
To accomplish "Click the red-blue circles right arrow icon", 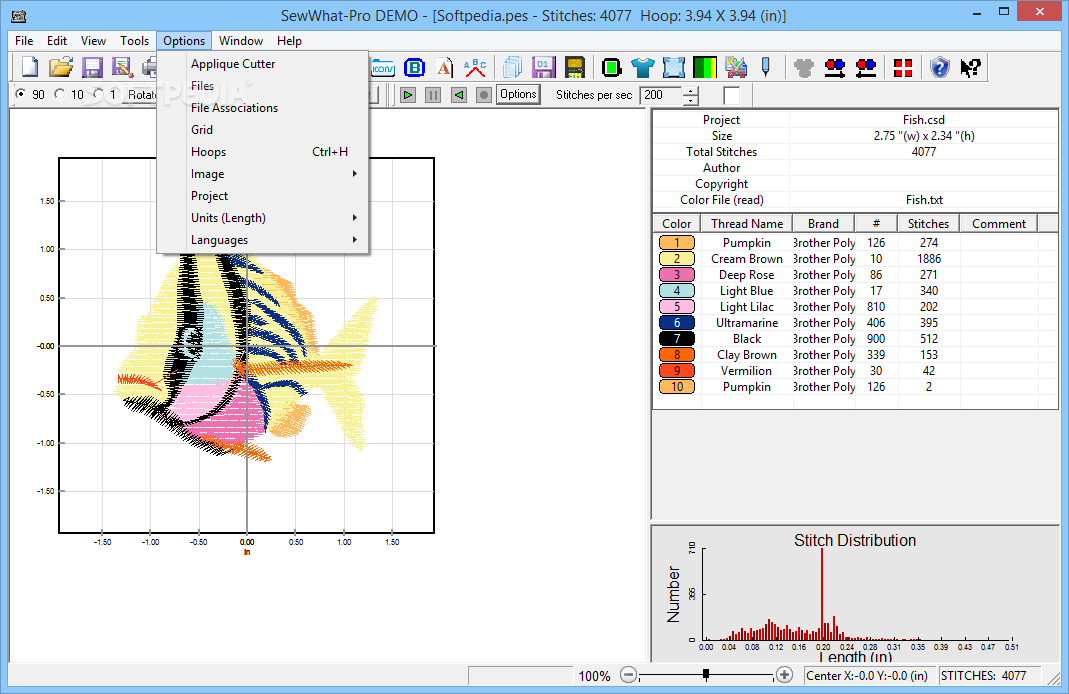I will pos(835,67).
